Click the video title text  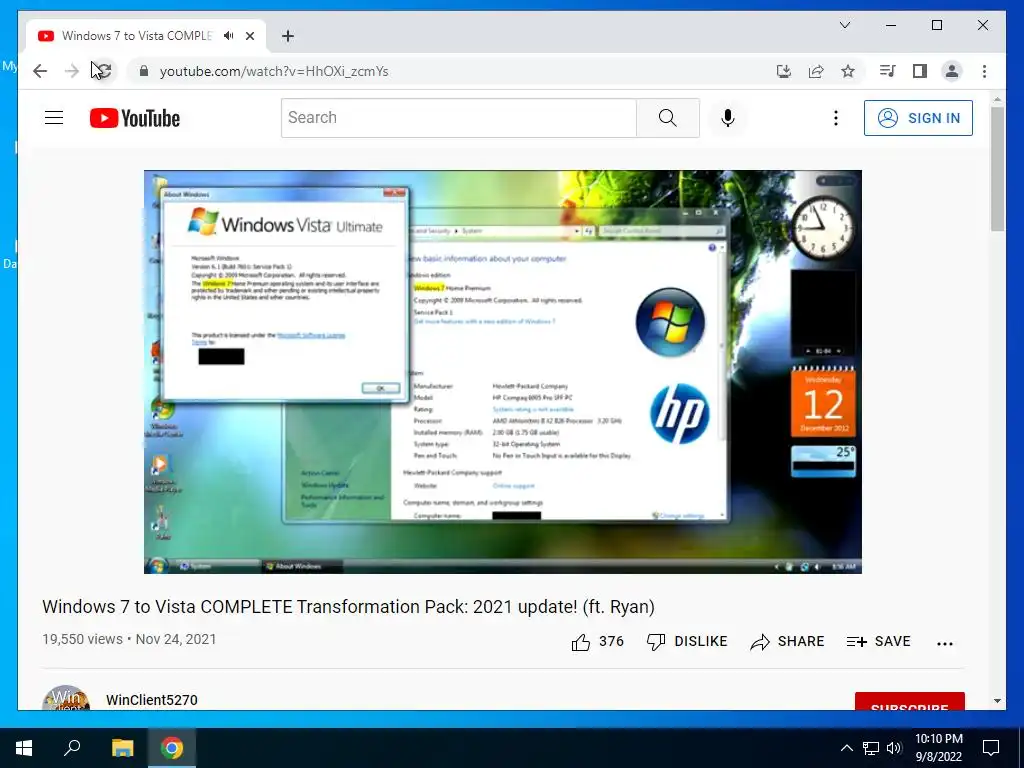tap(348, 607)
